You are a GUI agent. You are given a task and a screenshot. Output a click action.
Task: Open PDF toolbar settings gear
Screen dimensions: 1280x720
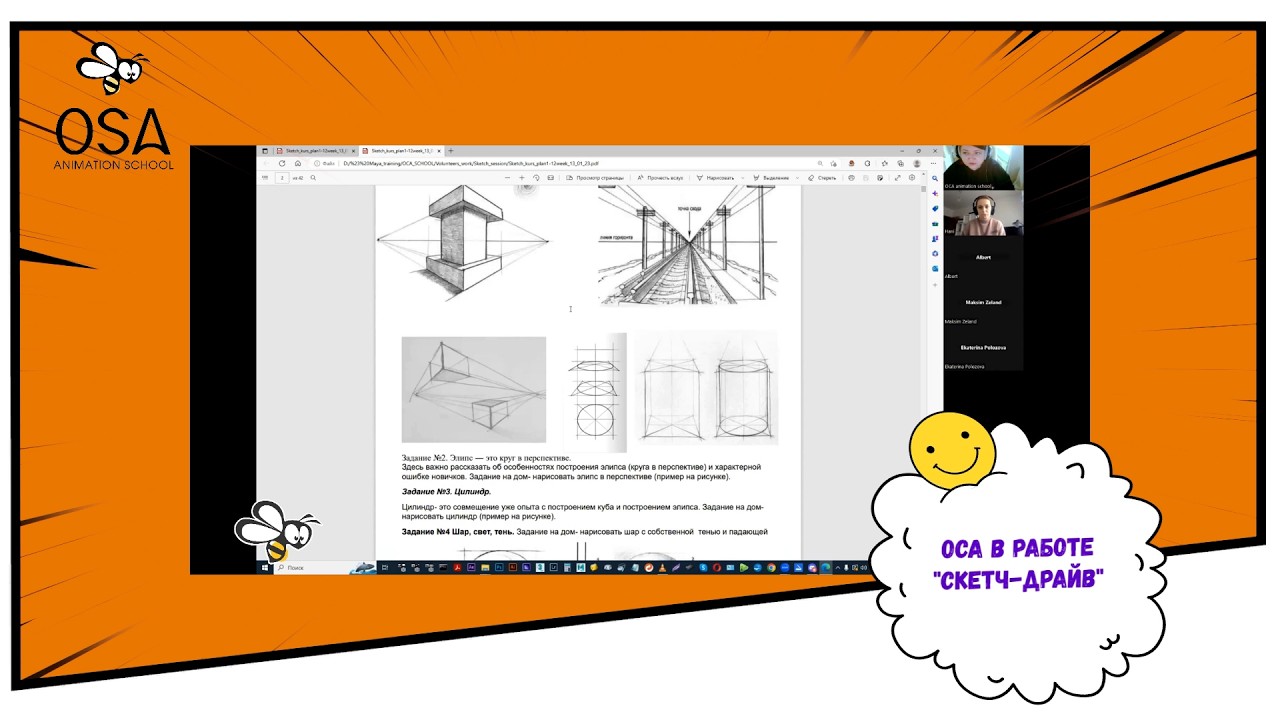click(x=912, y=178)
